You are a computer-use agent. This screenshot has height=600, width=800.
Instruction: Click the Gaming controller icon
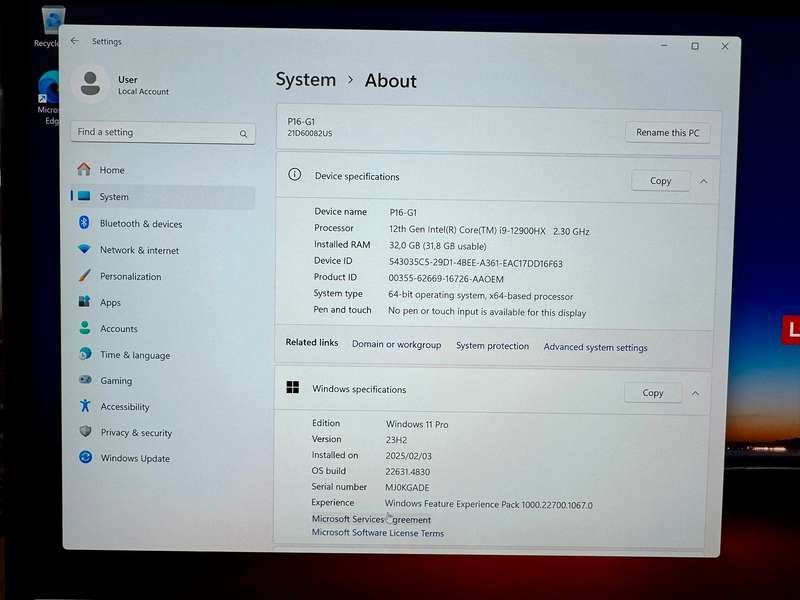(85, 380)
